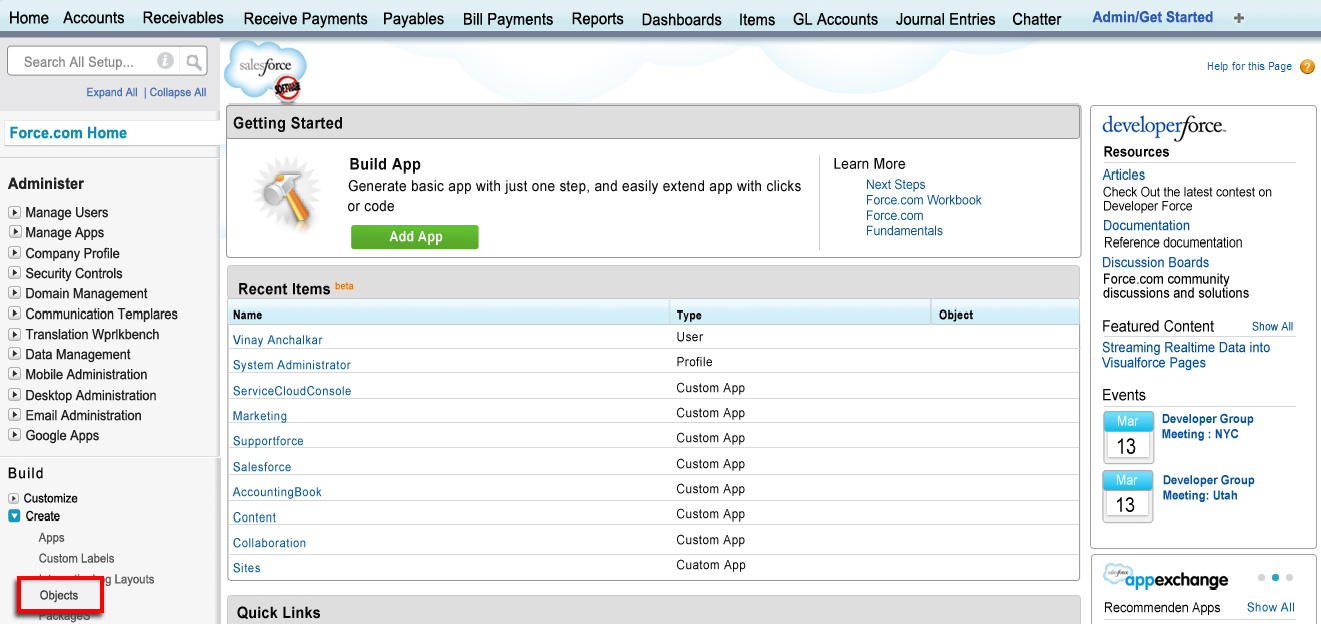Click the info icon in search box
This screenshot has width=1321, height=624.
(x=166, y=62)
